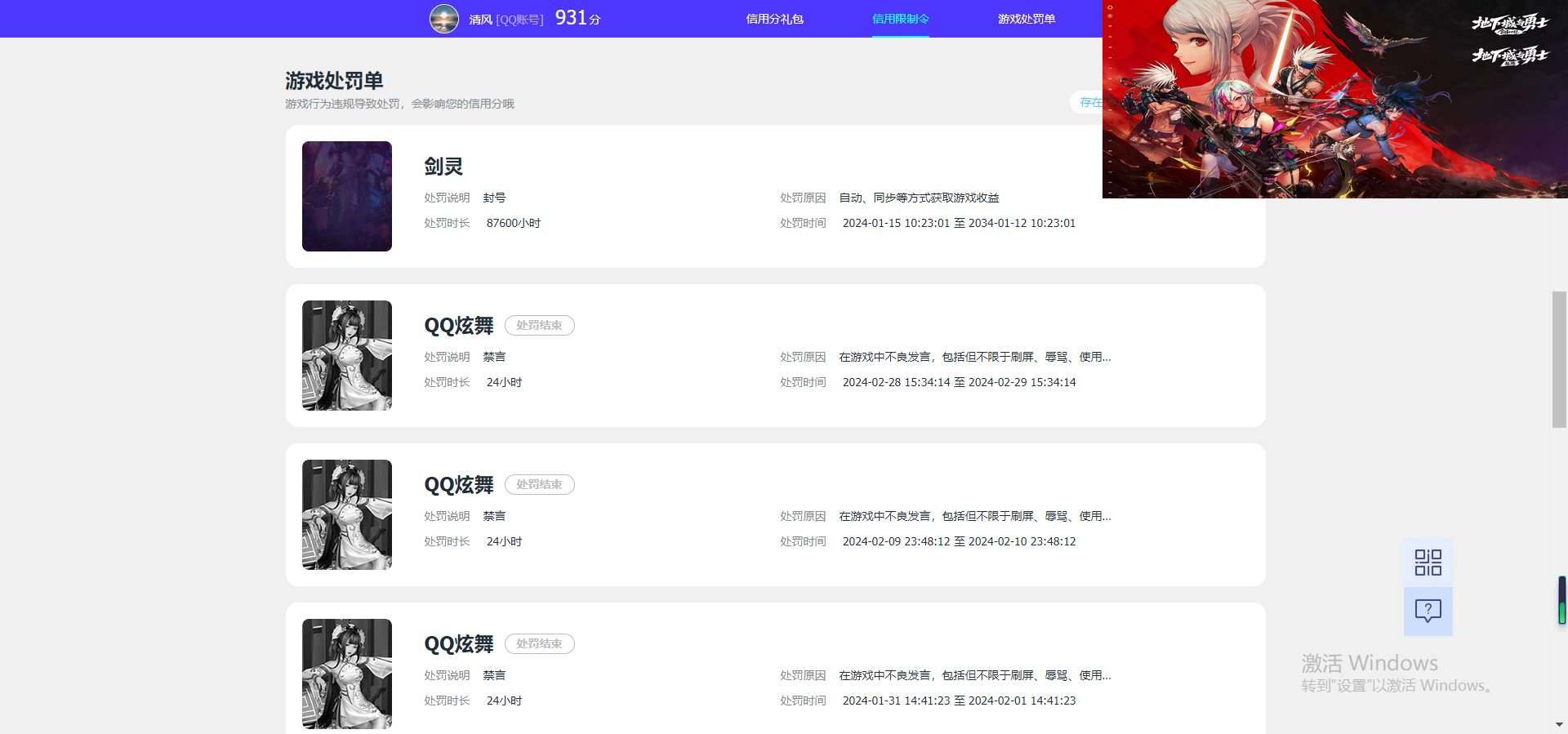The height and width of the screenshot is (734, 1568).
Task: Click the truncated reason in the 2024-01-31 card
Action: [x=975, y=675]
